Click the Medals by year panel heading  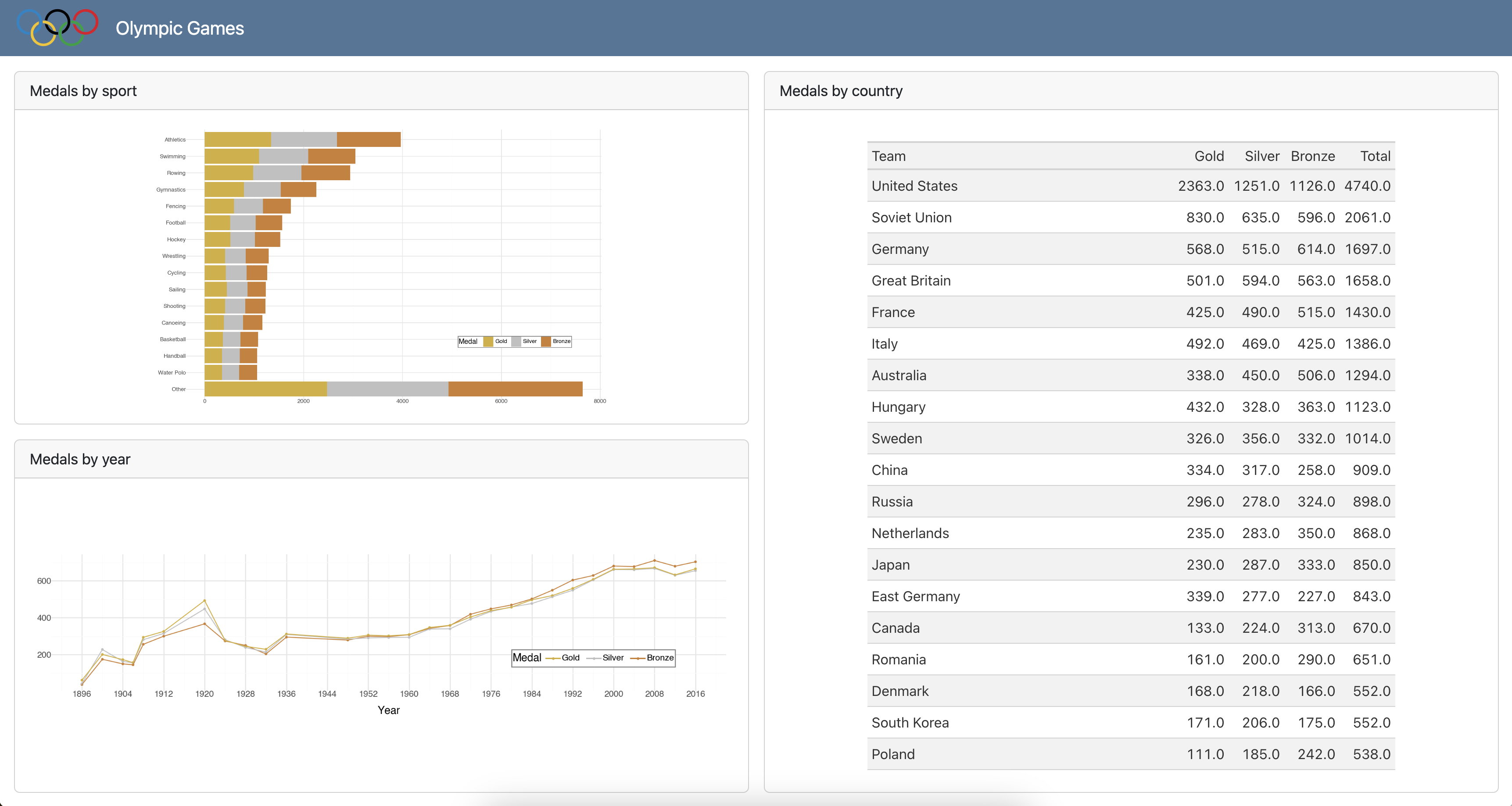click(80, 459)
